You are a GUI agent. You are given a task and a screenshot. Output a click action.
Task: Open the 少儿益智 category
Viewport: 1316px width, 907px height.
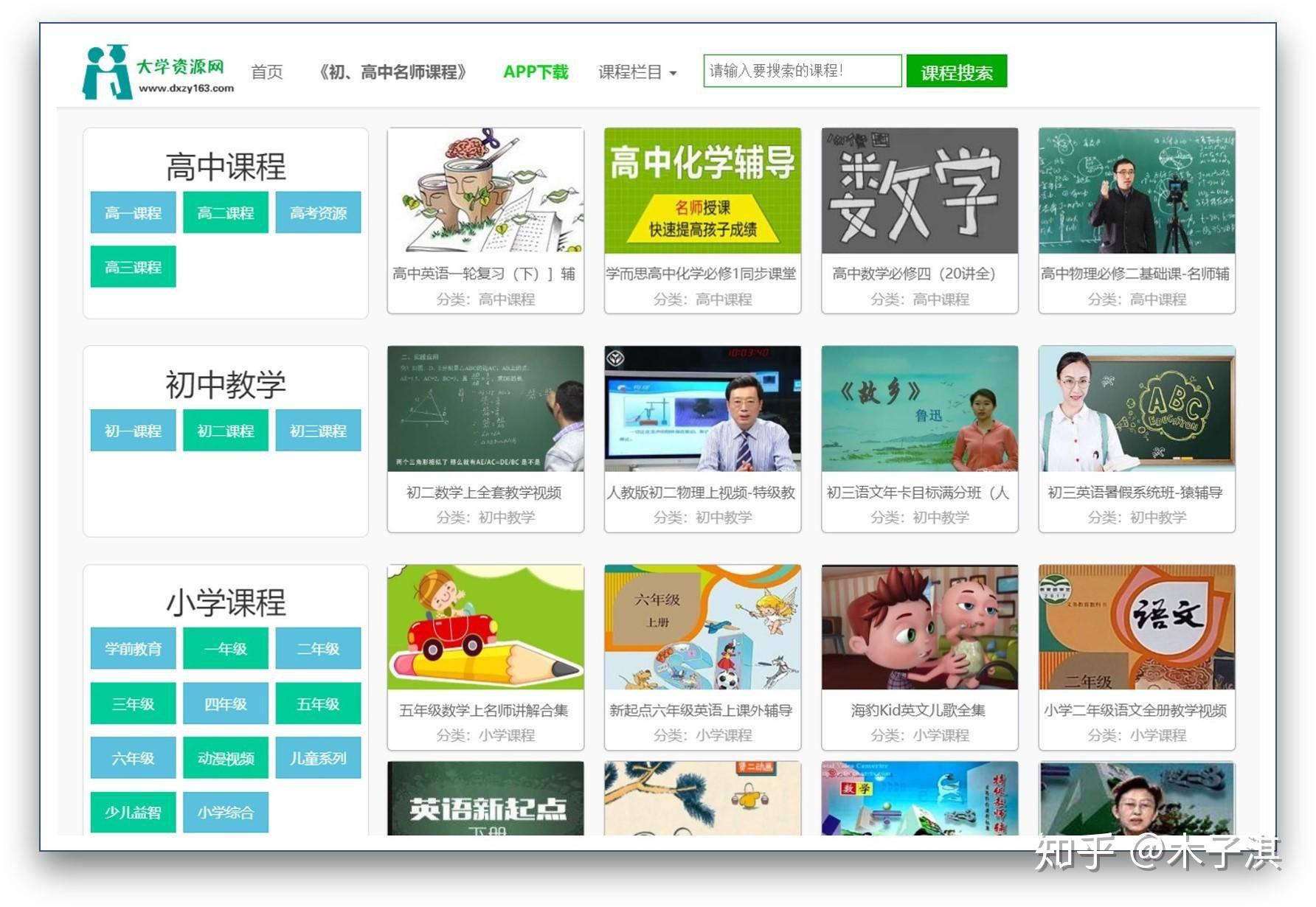[x=134, y=813]
